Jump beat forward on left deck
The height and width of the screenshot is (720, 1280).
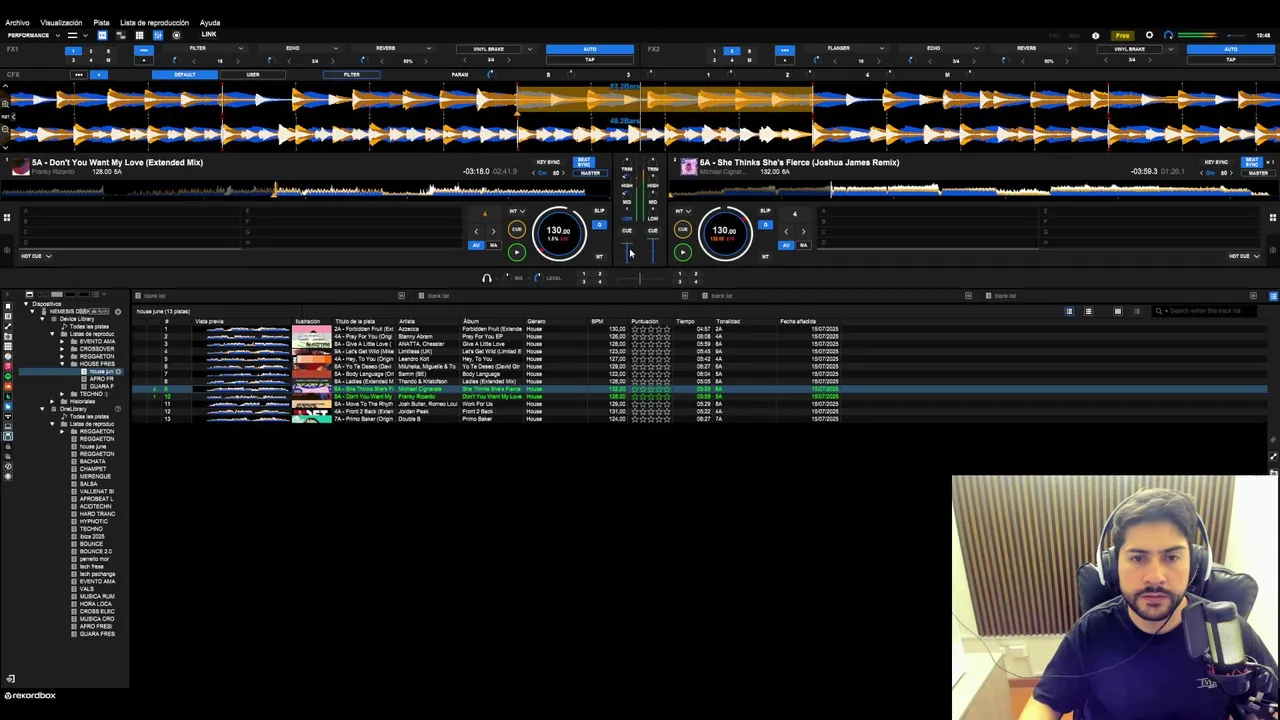click(493, 231)
